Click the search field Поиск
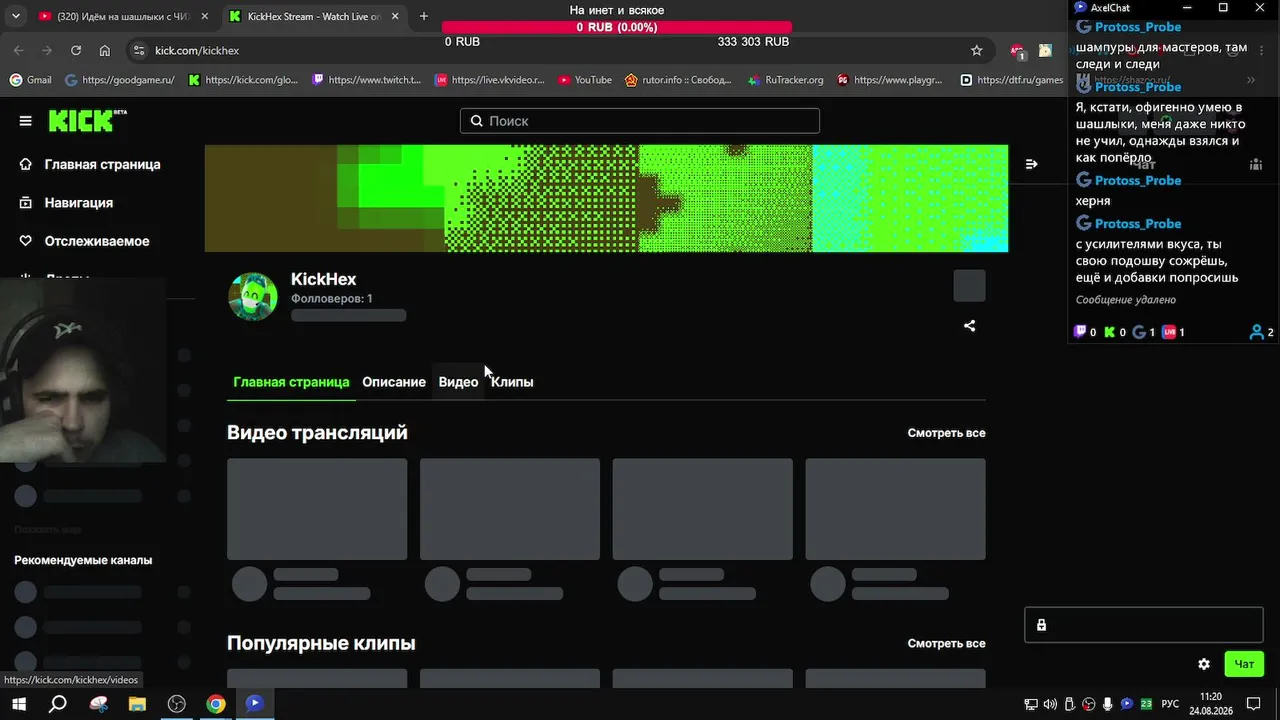Screen dimensions: 1280x720 point(640,121)
